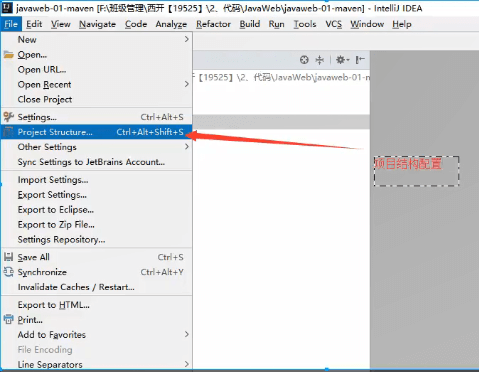The width and height of the screenshot is (479, 372).
Task: Click the Open folder icon
Action: tap(9, 54)
